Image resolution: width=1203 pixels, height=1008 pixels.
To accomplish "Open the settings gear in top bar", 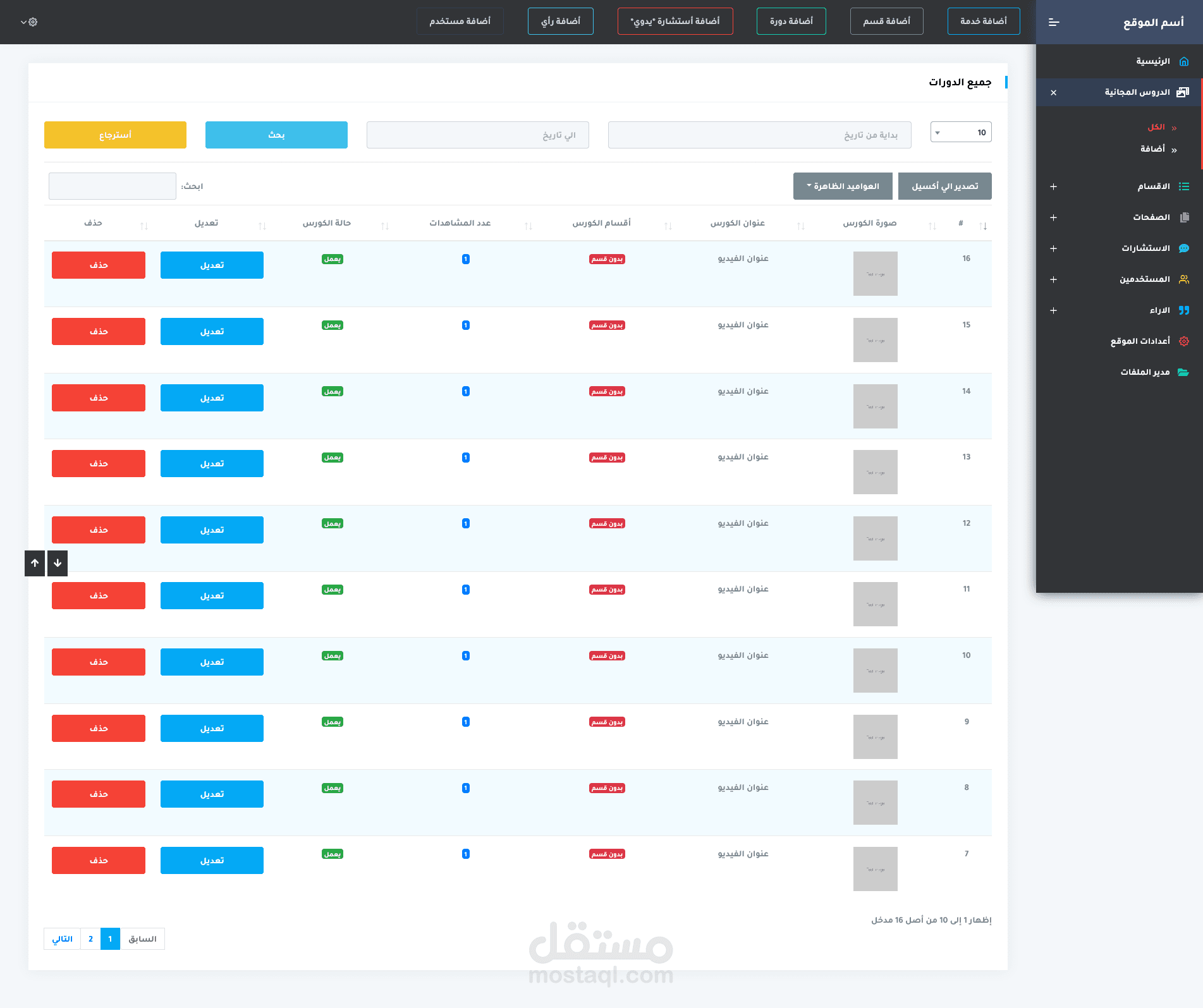I will tap(34, 22).
